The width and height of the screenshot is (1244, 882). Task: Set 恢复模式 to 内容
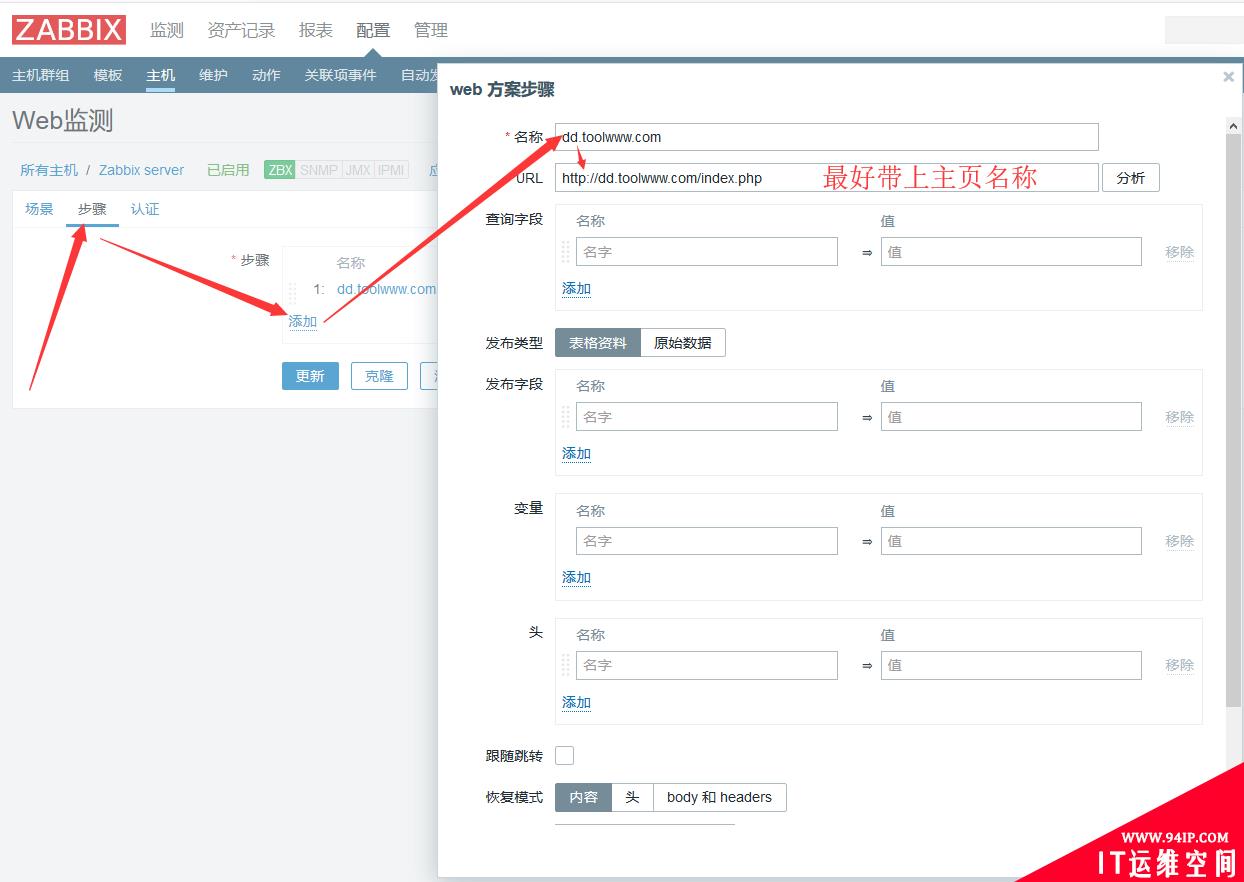click(583, 797)
